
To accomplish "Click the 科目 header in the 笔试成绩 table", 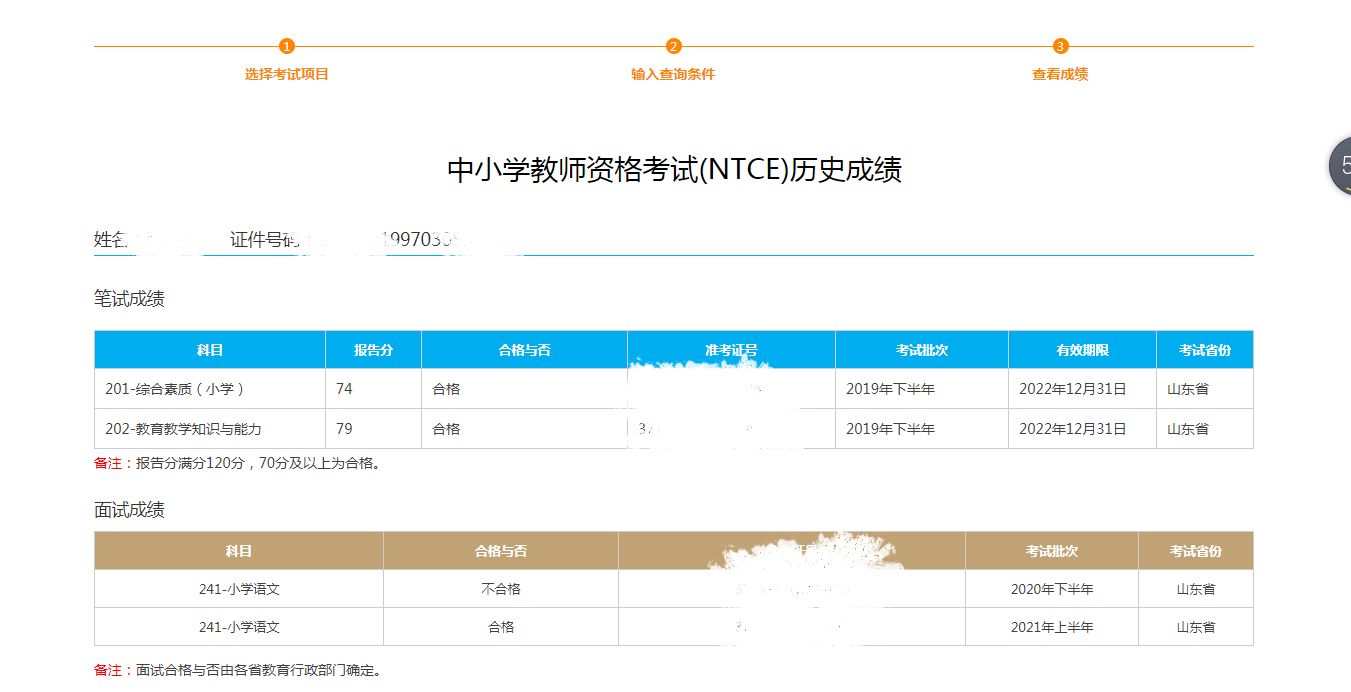I will [x=210, y=350].
